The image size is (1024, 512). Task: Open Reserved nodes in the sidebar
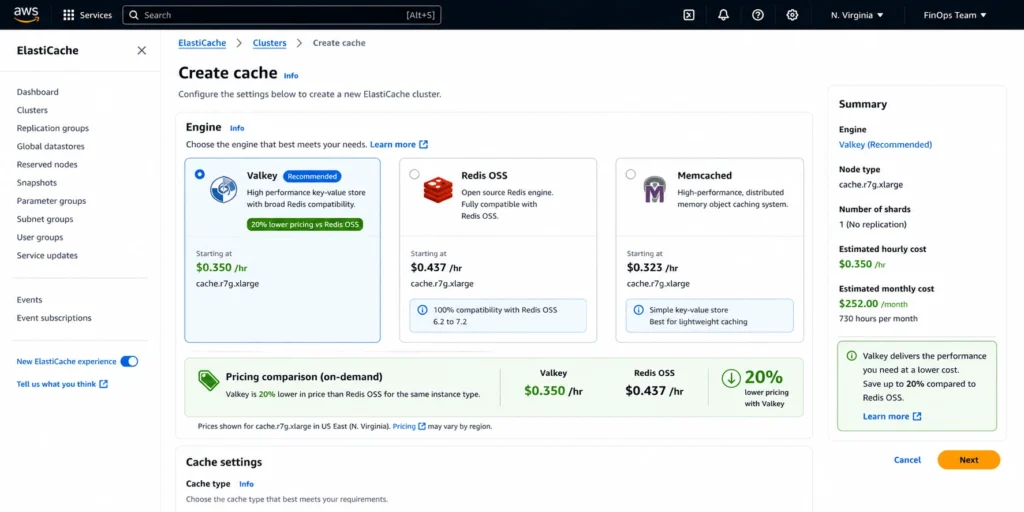pyautogui.click(x=47, y=165)
